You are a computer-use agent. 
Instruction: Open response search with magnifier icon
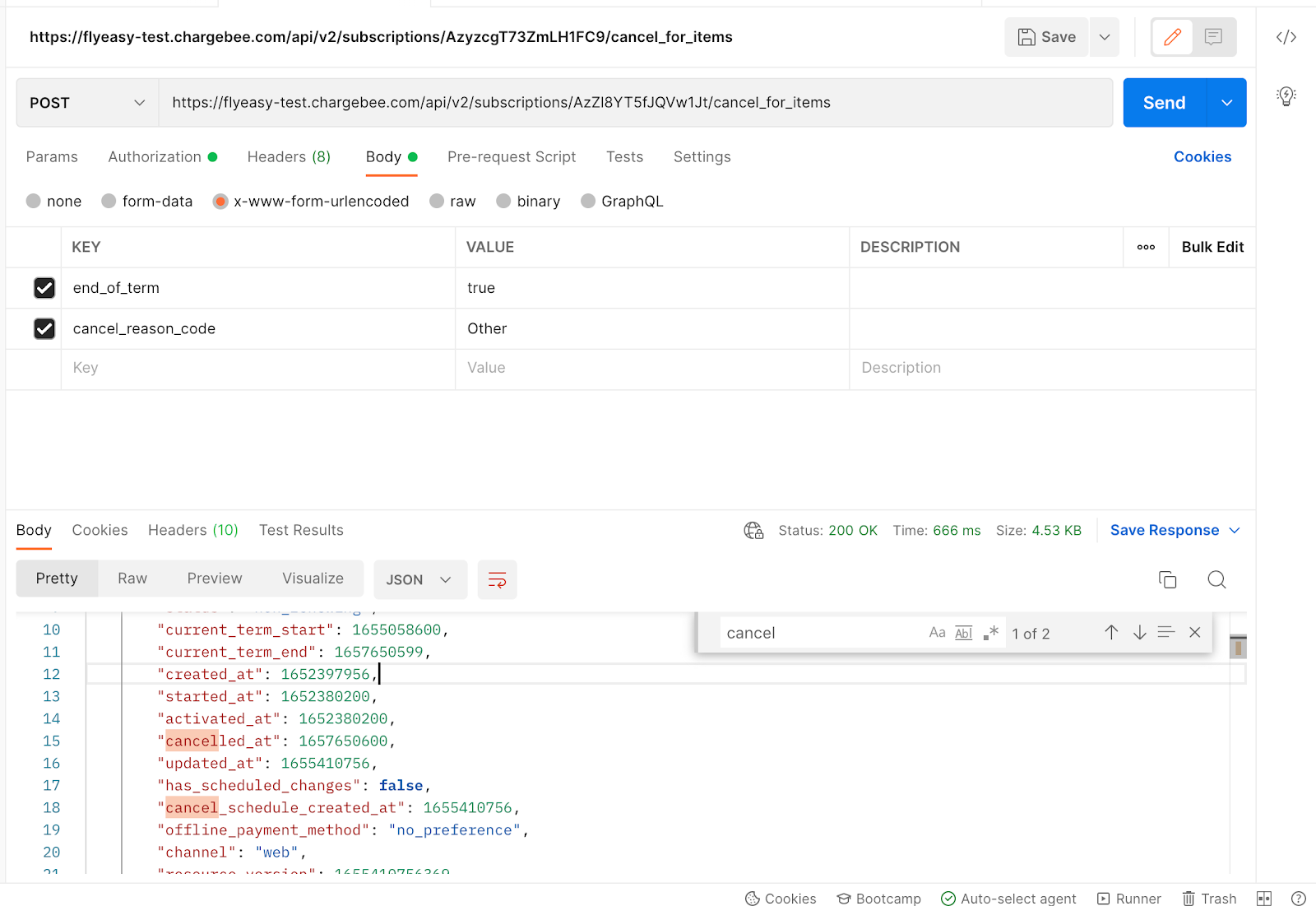tap(1216, 579)
